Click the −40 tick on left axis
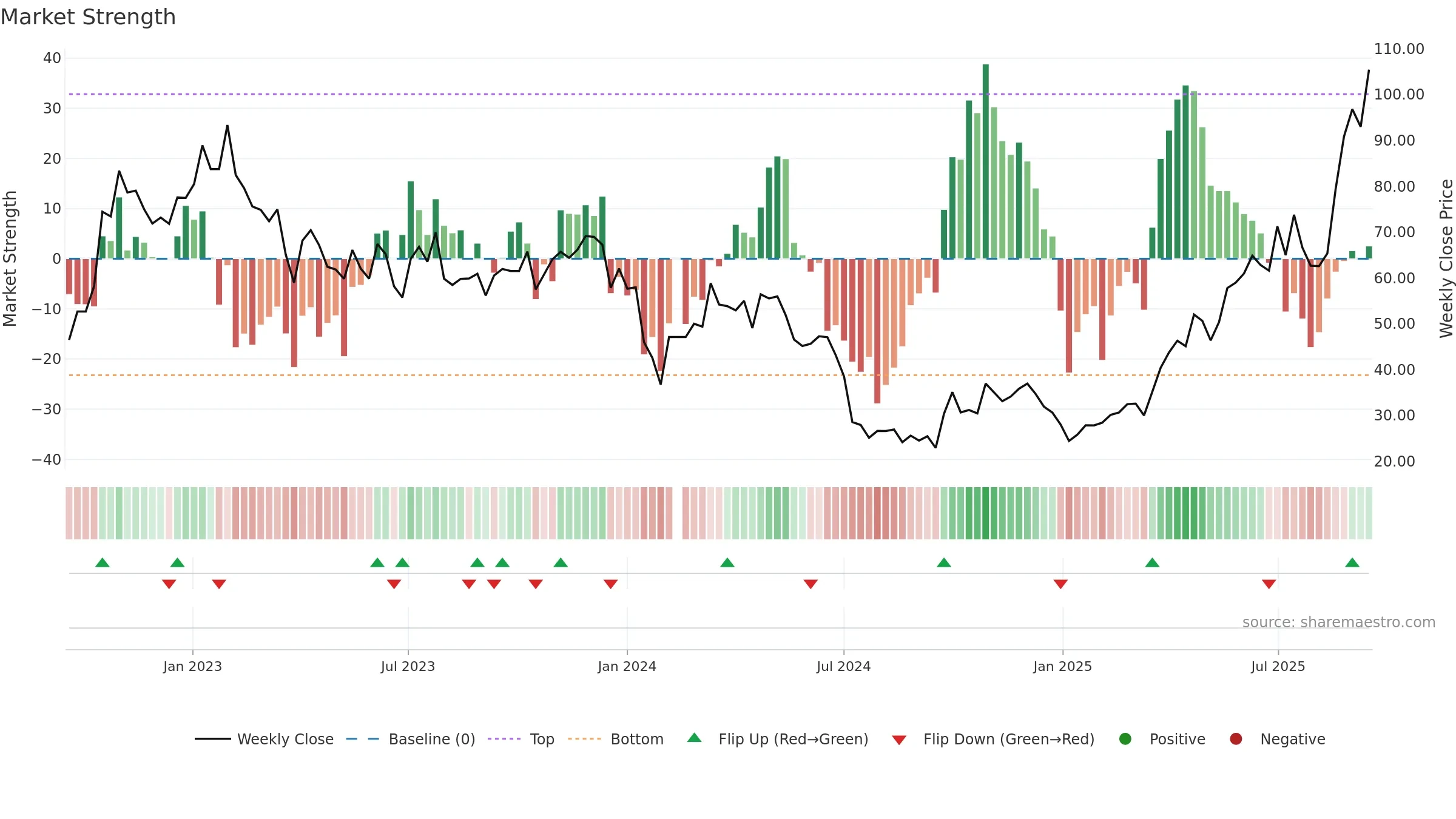1456x819 pixels. point(47,460)
